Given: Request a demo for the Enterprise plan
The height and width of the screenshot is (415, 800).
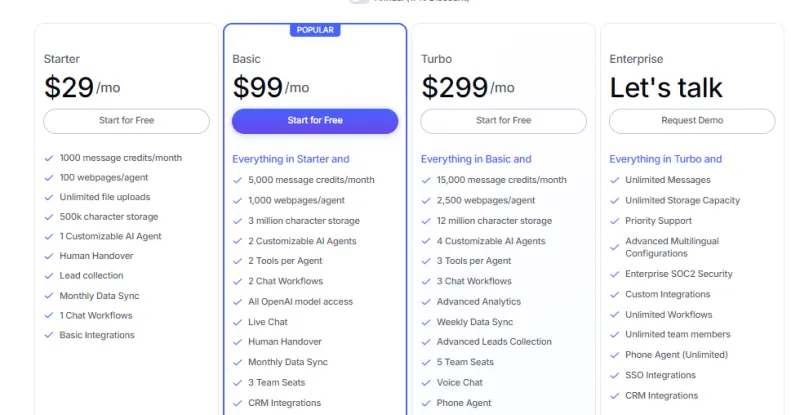Looking at the screenshot, I should pos(692,121).
